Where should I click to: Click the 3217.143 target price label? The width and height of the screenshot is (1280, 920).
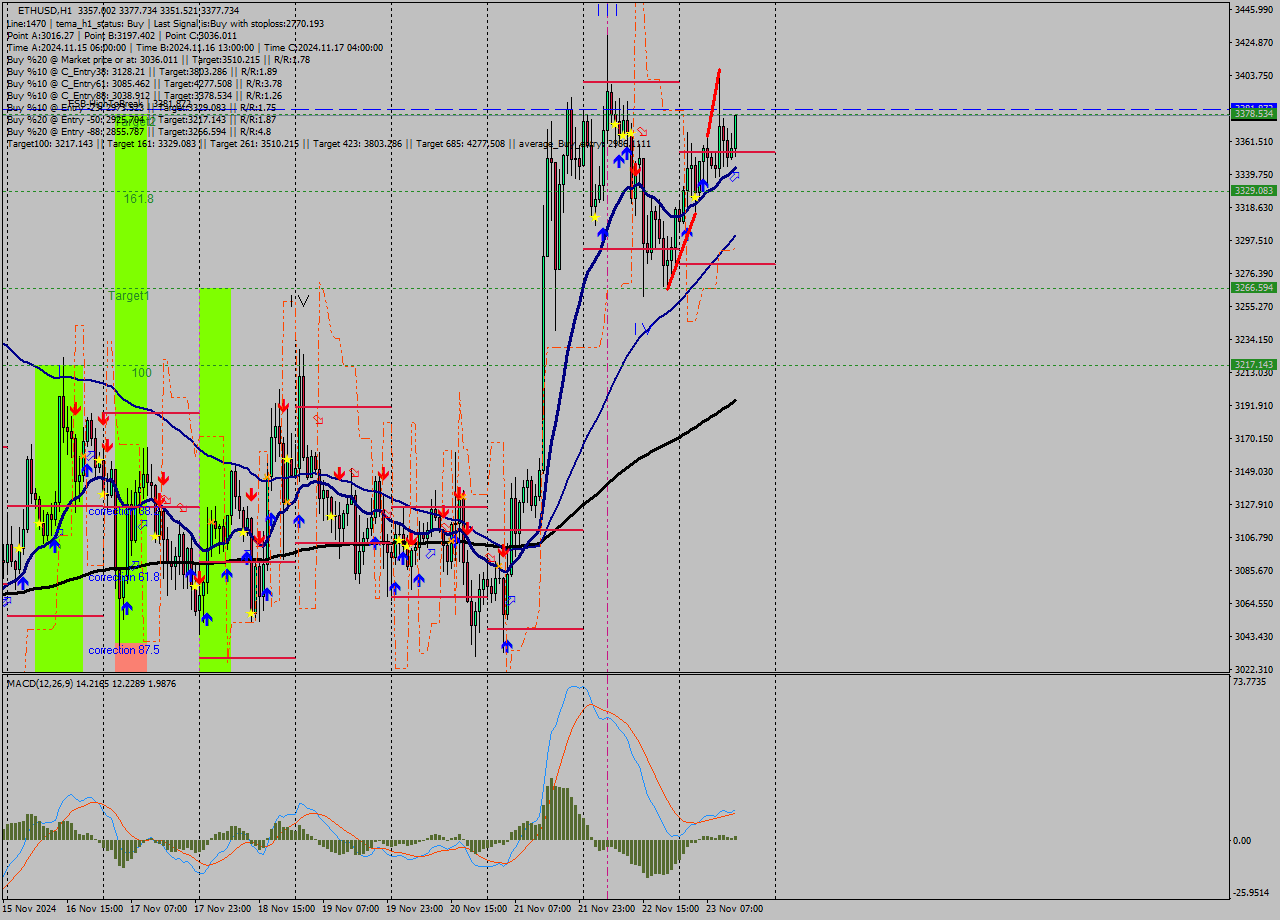[1253, 365]
